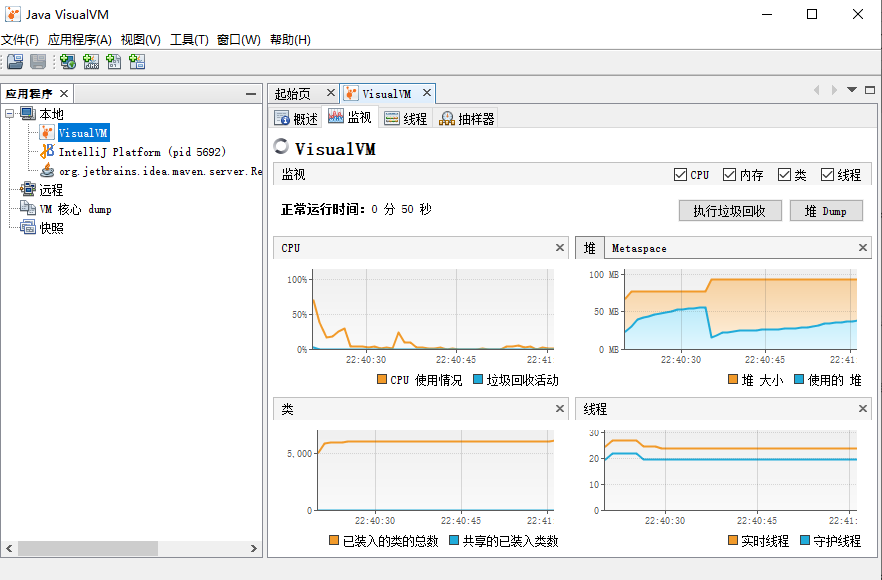Switch to the 抽样器 tab
The height and width of the screenshot is (580, 882).
pyautogui.click(x=467, y=118)
